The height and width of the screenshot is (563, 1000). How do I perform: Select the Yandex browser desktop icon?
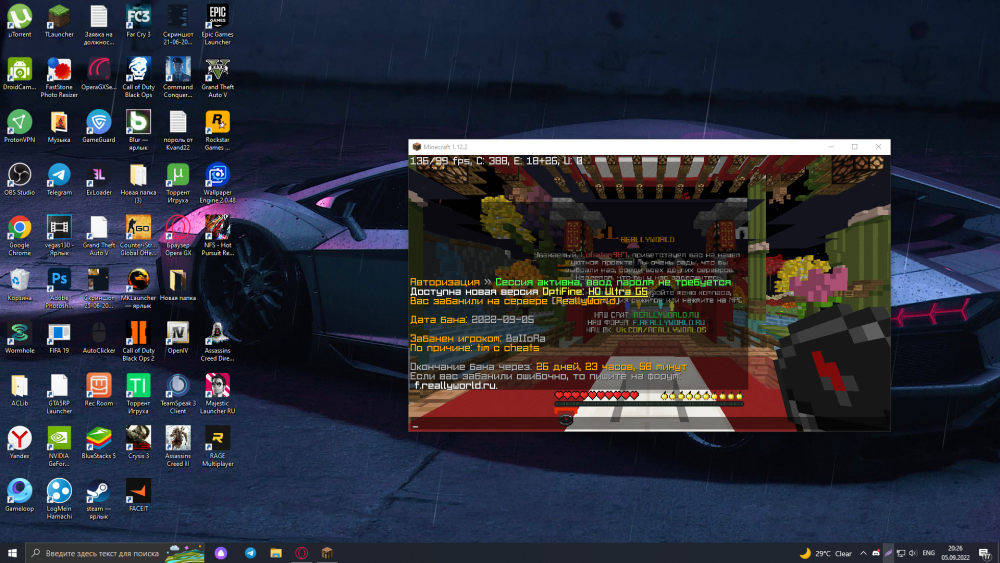click(x=20, y=443)
